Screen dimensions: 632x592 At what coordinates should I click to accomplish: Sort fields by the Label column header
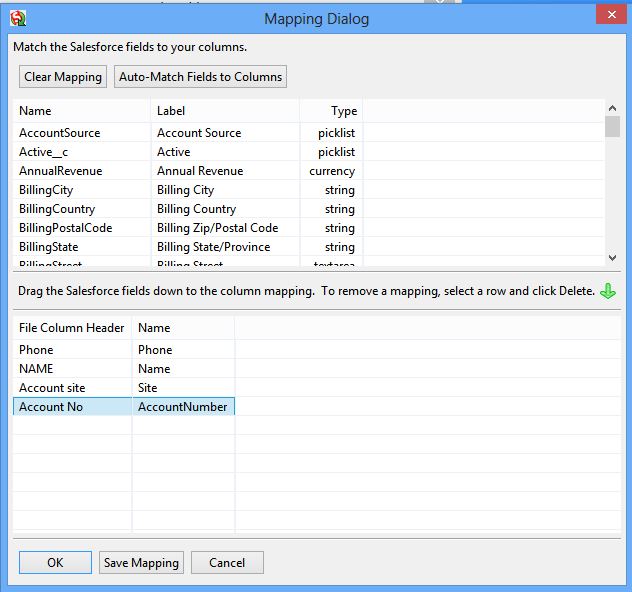click(225, 111)
